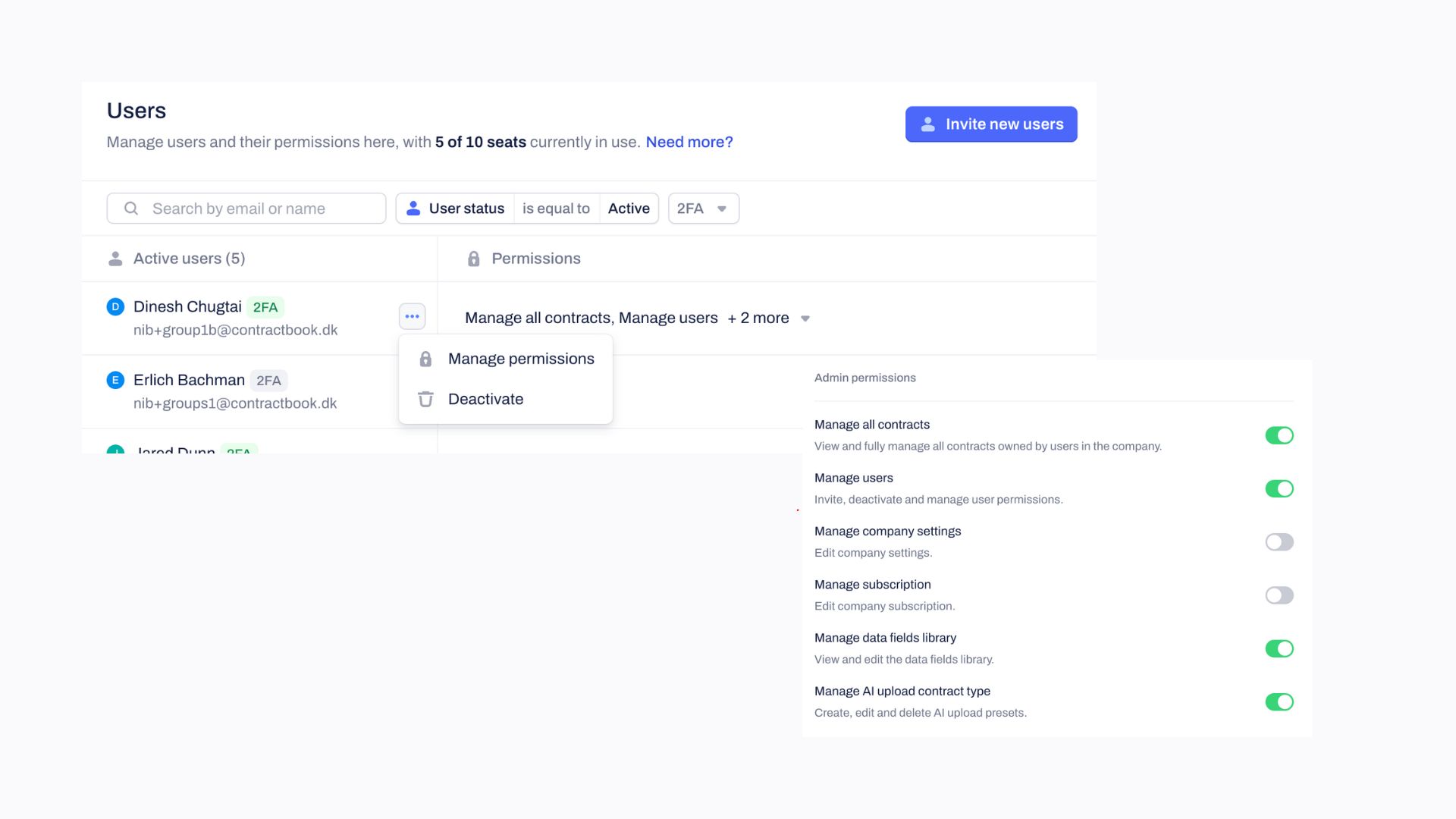Click Erlich Bachman's avatar circle
The image size is (1456, 819).
115,380
